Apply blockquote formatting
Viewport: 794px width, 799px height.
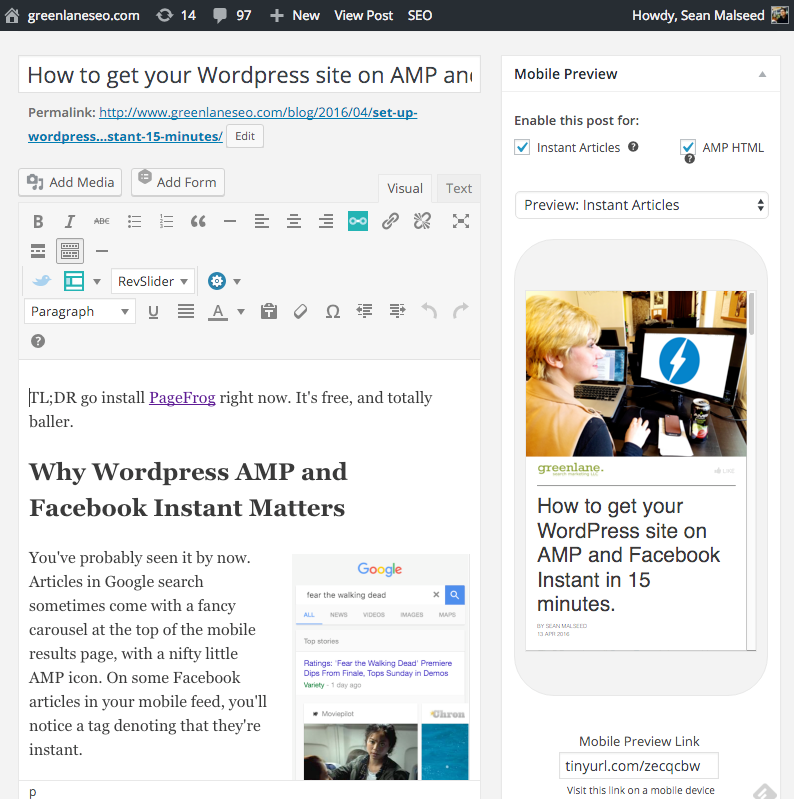click(x=198, y=222)
